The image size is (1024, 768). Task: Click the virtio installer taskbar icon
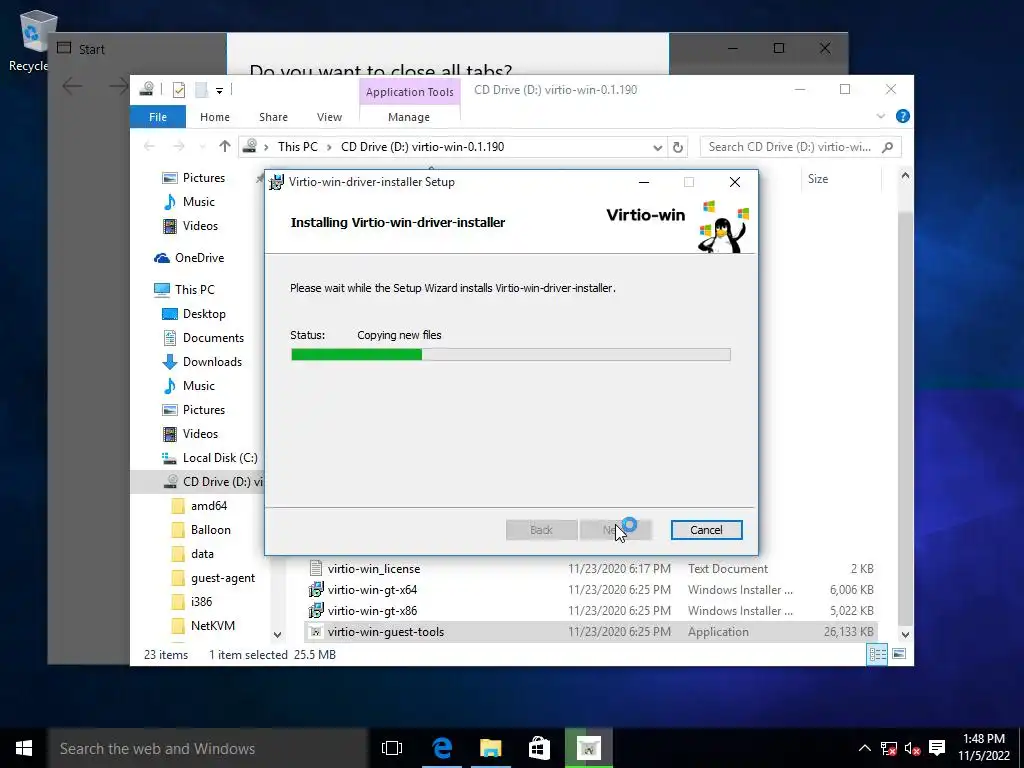[x=588, y=748]
